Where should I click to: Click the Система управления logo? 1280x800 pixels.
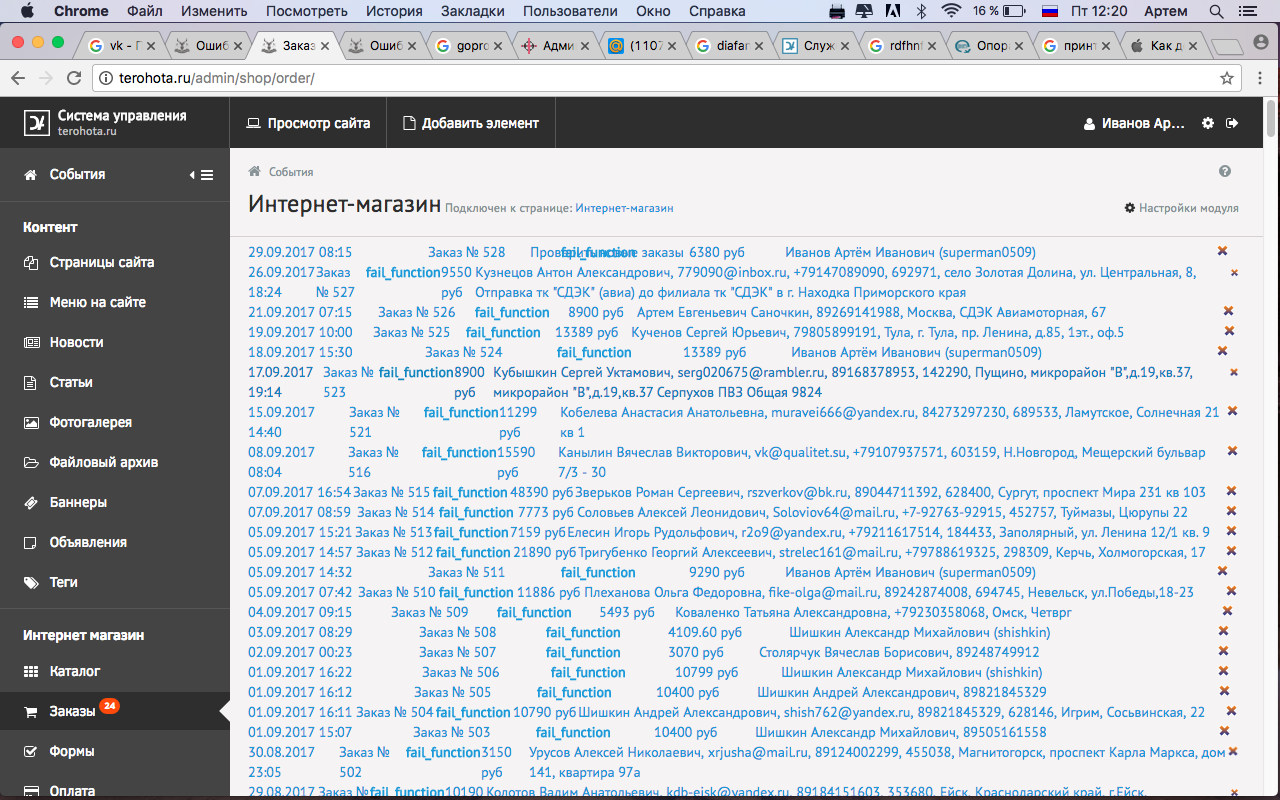(107, 123)
